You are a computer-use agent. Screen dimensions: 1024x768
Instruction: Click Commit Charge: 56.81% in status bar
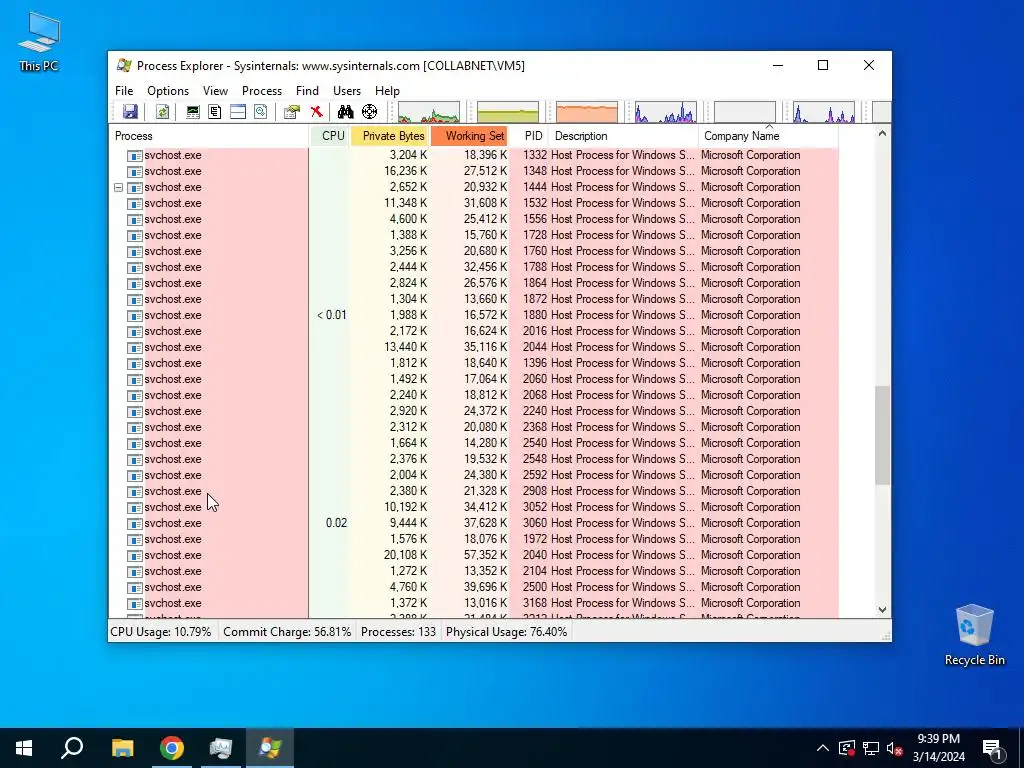[x=287, y=632]
